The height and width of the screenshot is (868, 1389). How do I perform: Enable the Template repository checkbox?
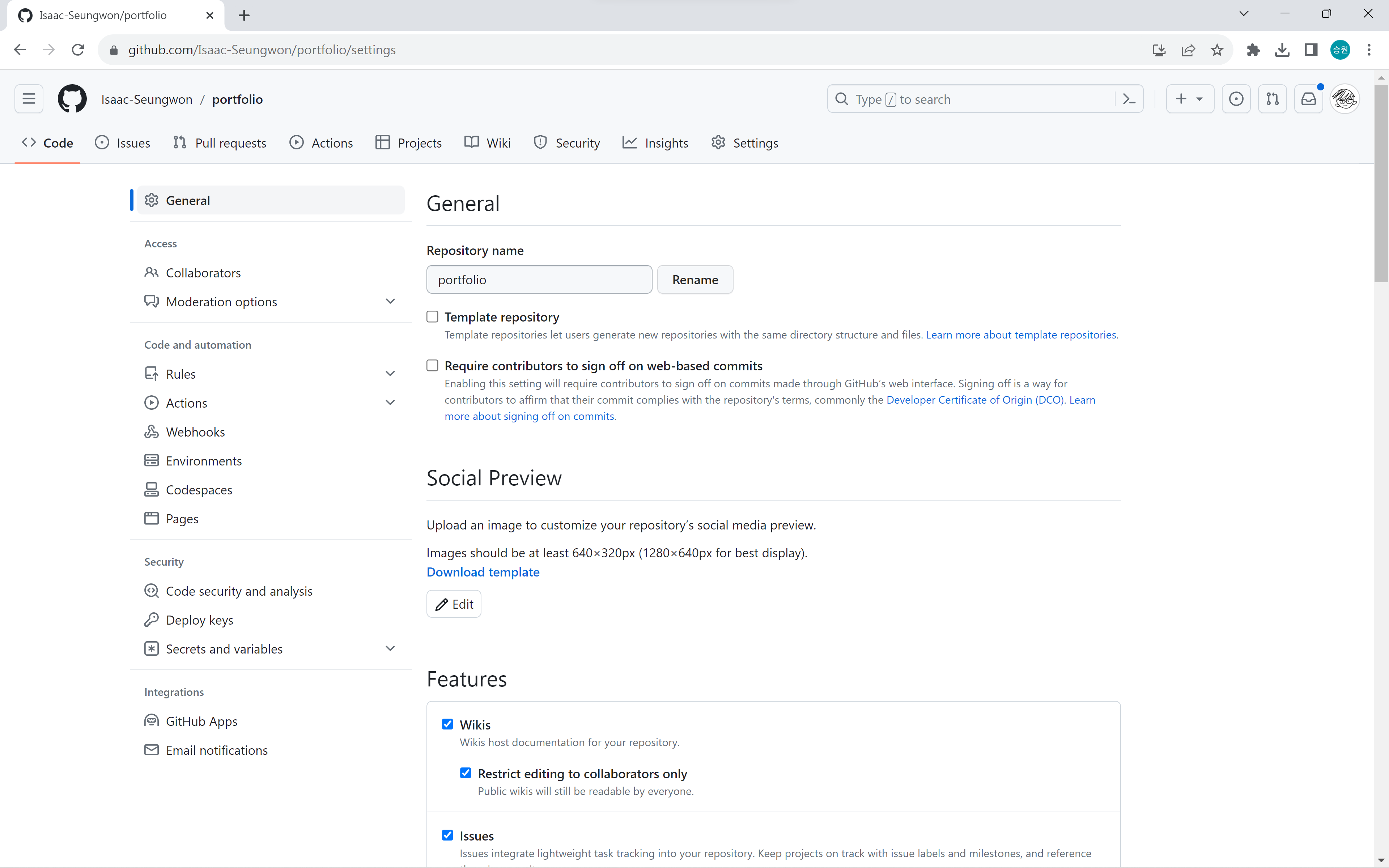[x=432, y=316]
